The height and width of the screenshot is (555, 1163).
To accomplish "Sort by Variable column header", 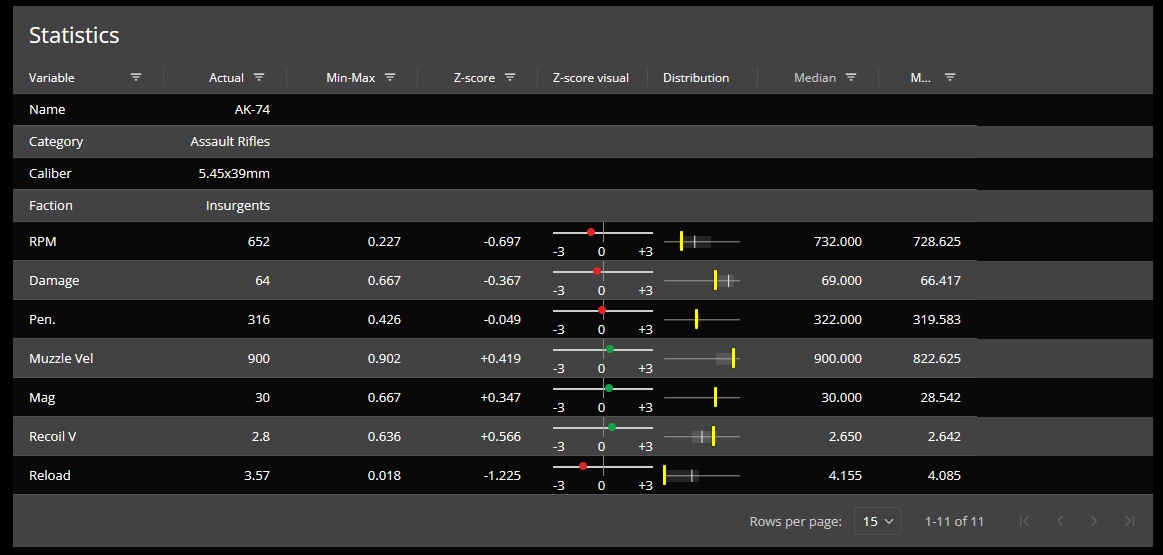I will click(52, 77).
